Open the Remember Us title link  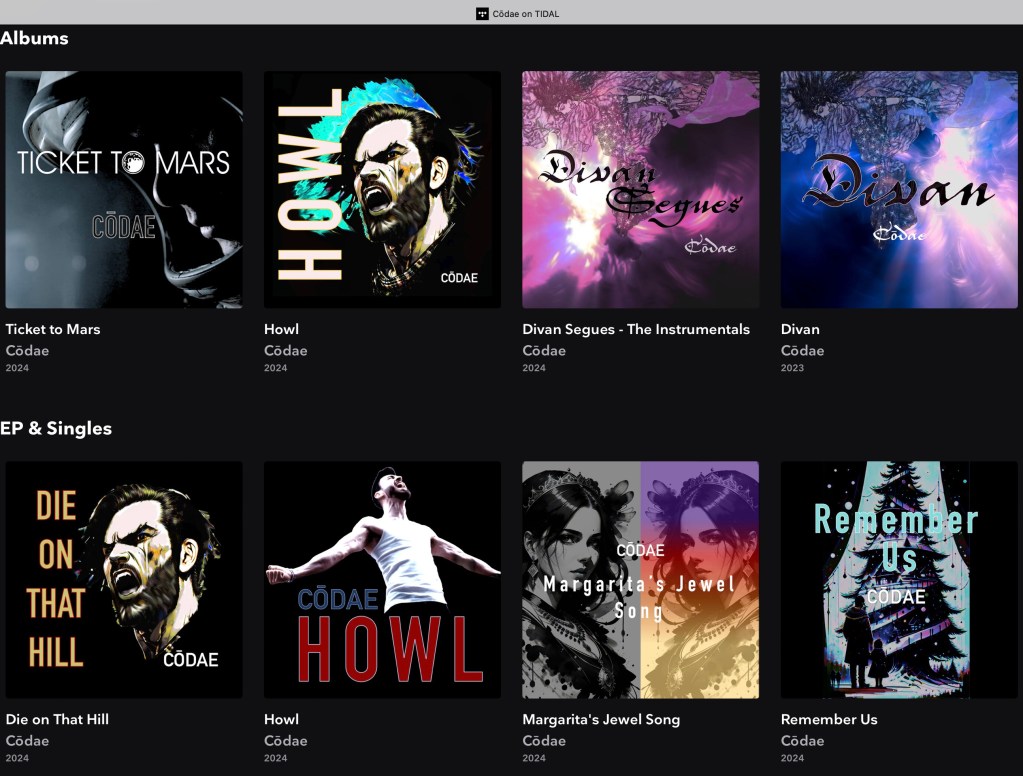(x=829, y=719)
